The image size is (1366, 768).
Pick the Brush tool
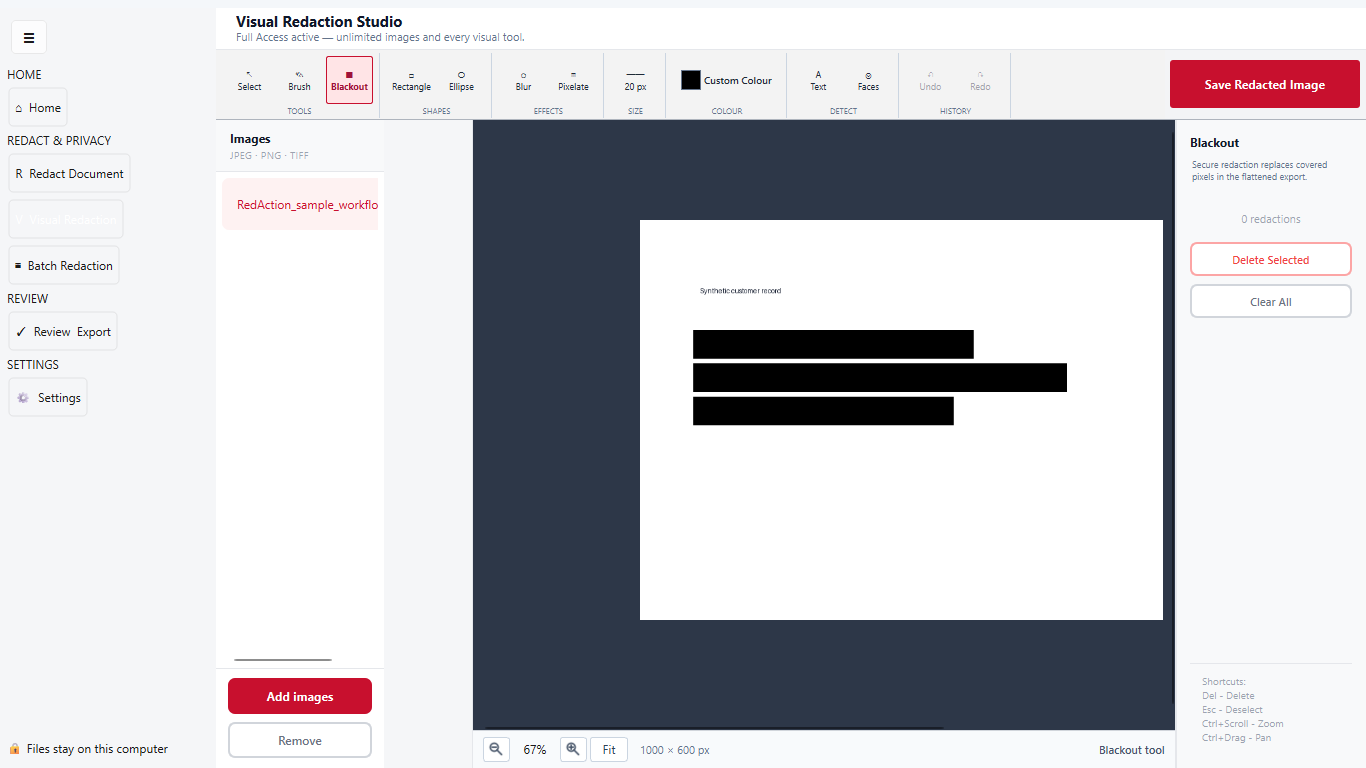pos(300,80)
